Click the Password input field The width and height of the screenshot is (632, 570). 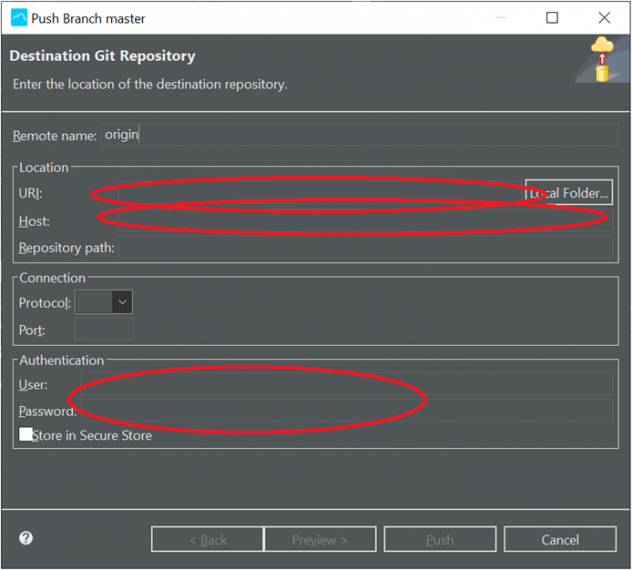click(346, 410)
